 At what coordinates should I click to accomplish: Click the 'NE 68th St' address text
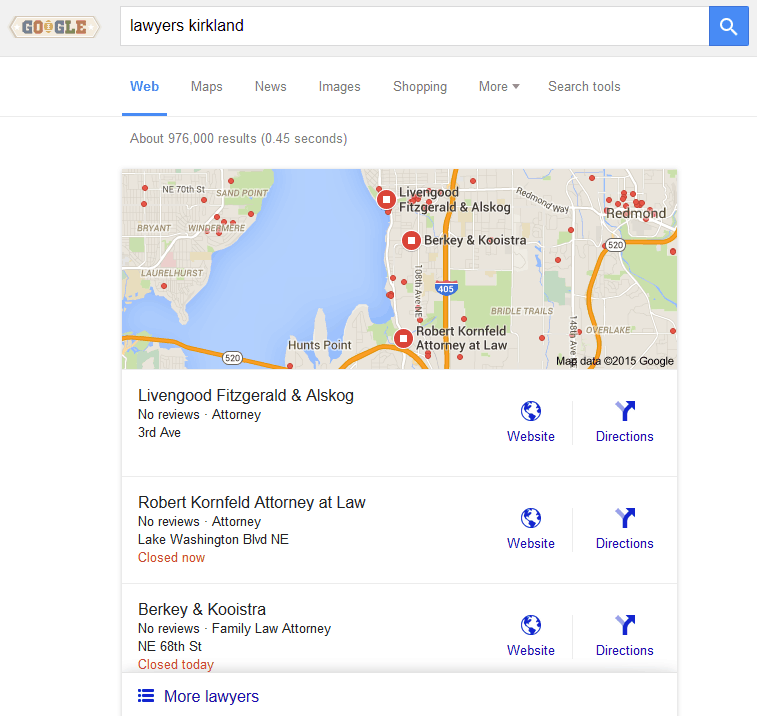pyautogui.click(x=170, y=646)
